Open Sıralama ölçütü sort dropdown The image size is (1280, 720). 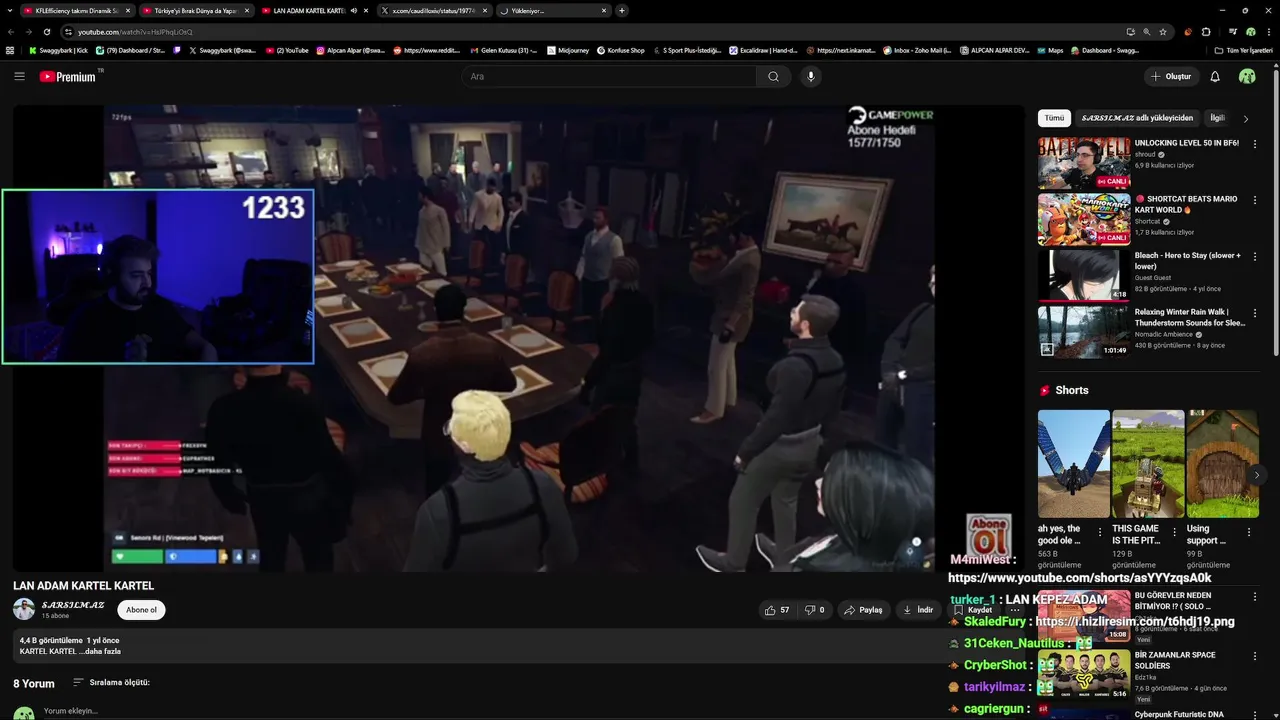pyautogui.click(x=111, y=682)
